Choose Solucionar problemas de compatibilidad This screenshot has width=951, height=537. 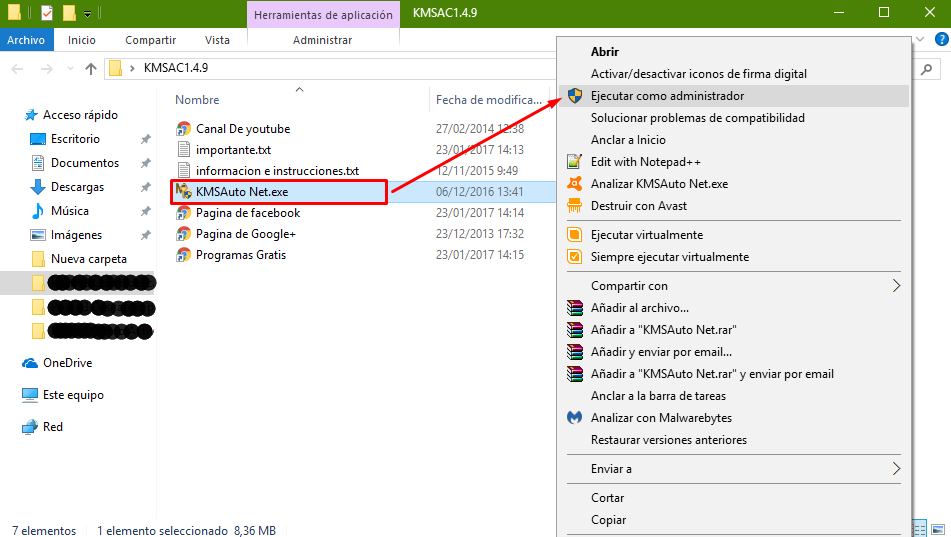tap(734, 118)
